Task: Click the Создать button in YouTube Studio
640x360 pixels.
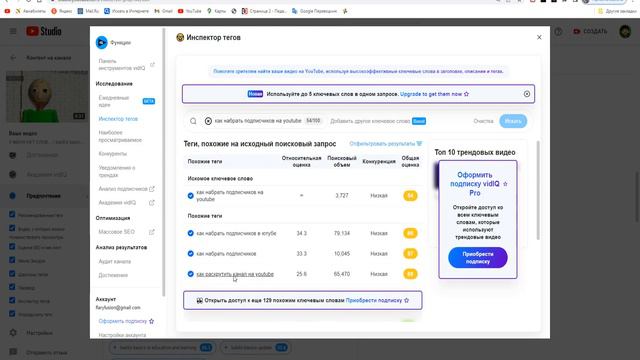Action: (590, 31)
